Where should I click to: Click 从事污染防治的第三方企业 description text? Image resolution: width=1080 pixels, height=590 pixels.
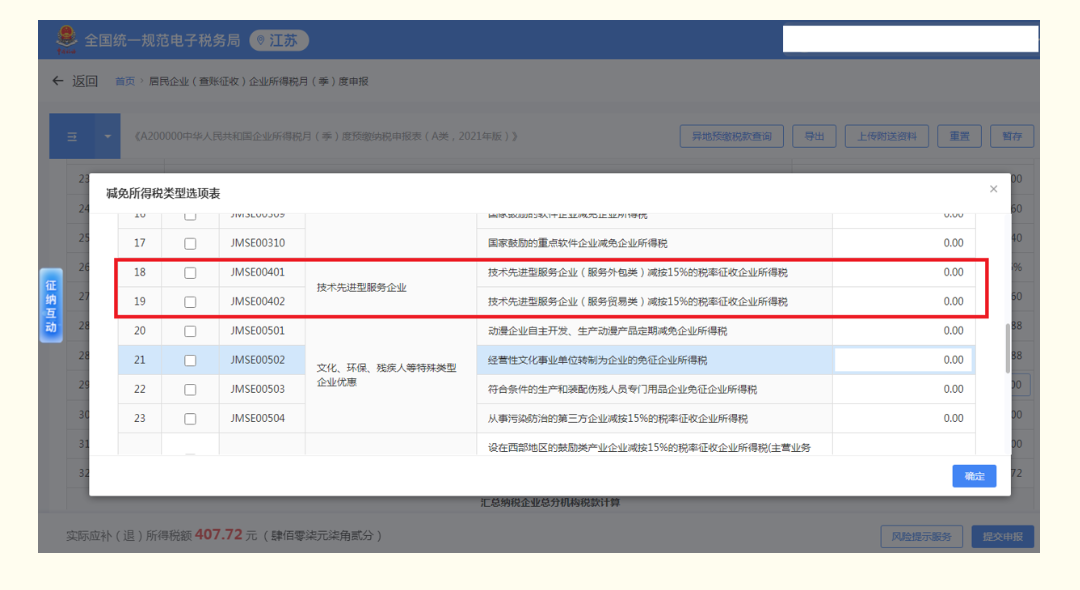[618, 419]
